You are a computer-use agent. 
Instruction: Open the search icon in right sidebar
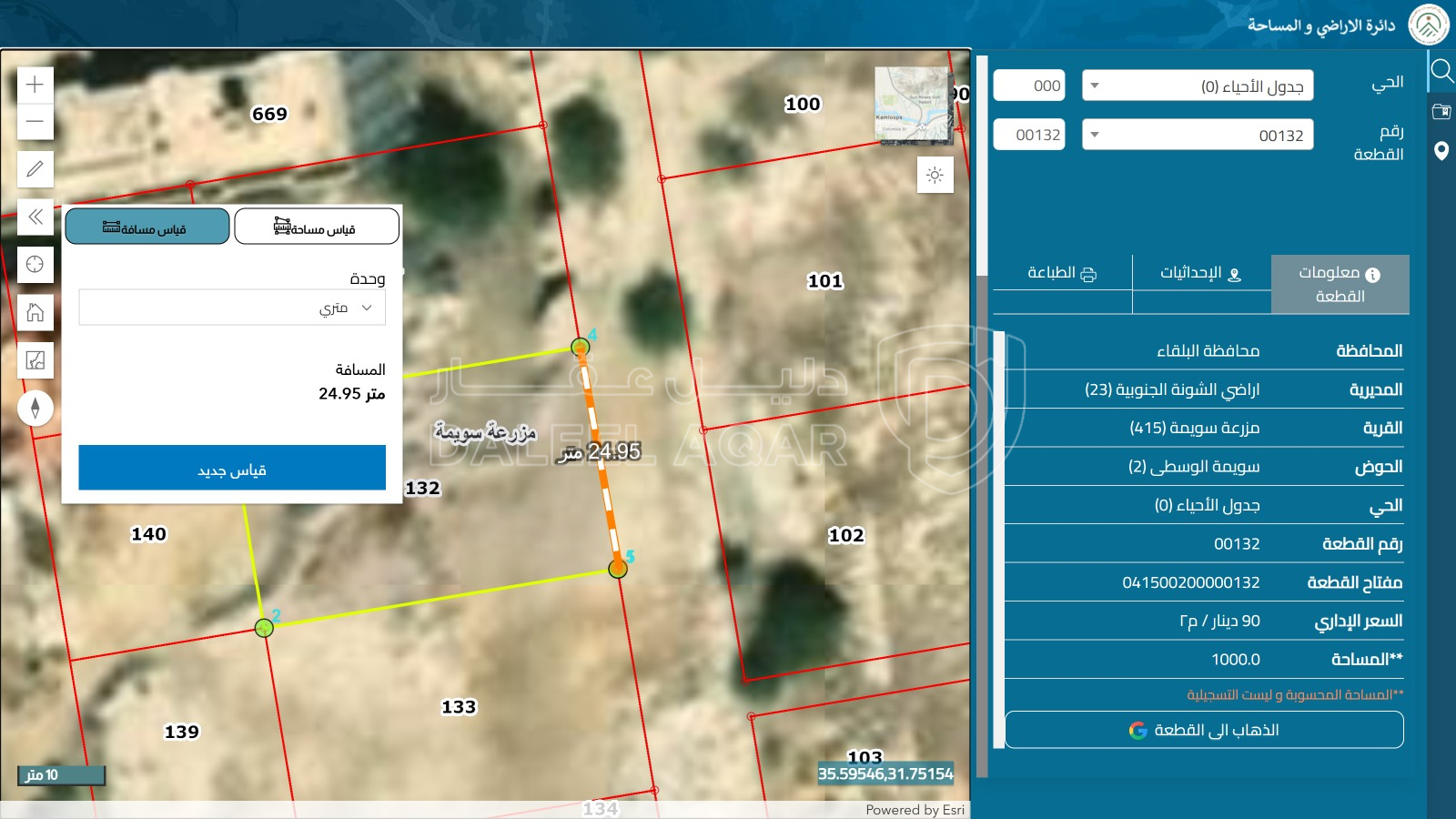pyautogui.click(x=1441, y=70)
